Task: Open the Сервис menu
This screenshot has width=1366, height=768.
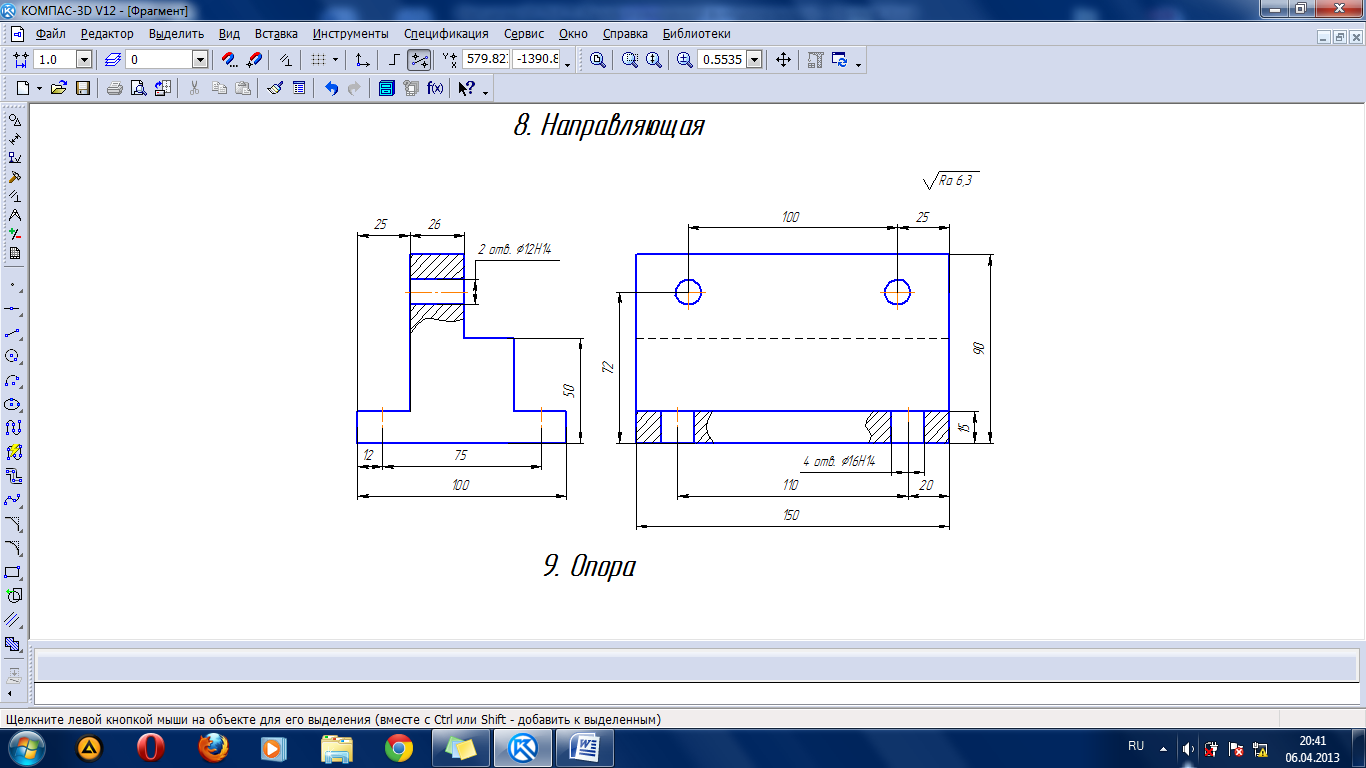Action: 525,34
